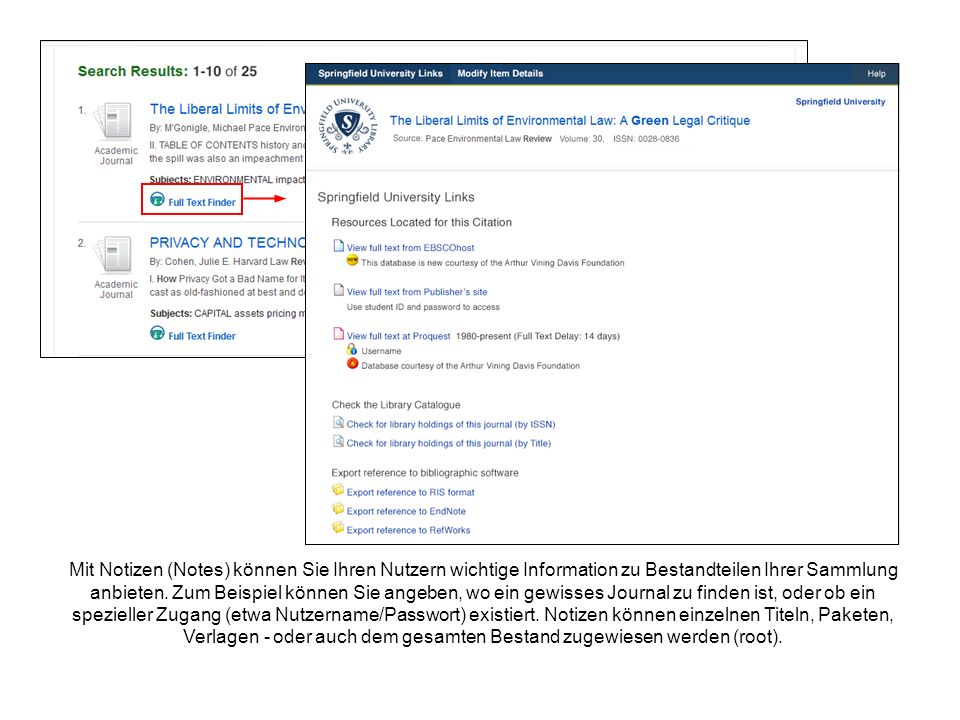Click document icon beside EBSCOhost full text

pyautogui.click(x=339, y=246)
